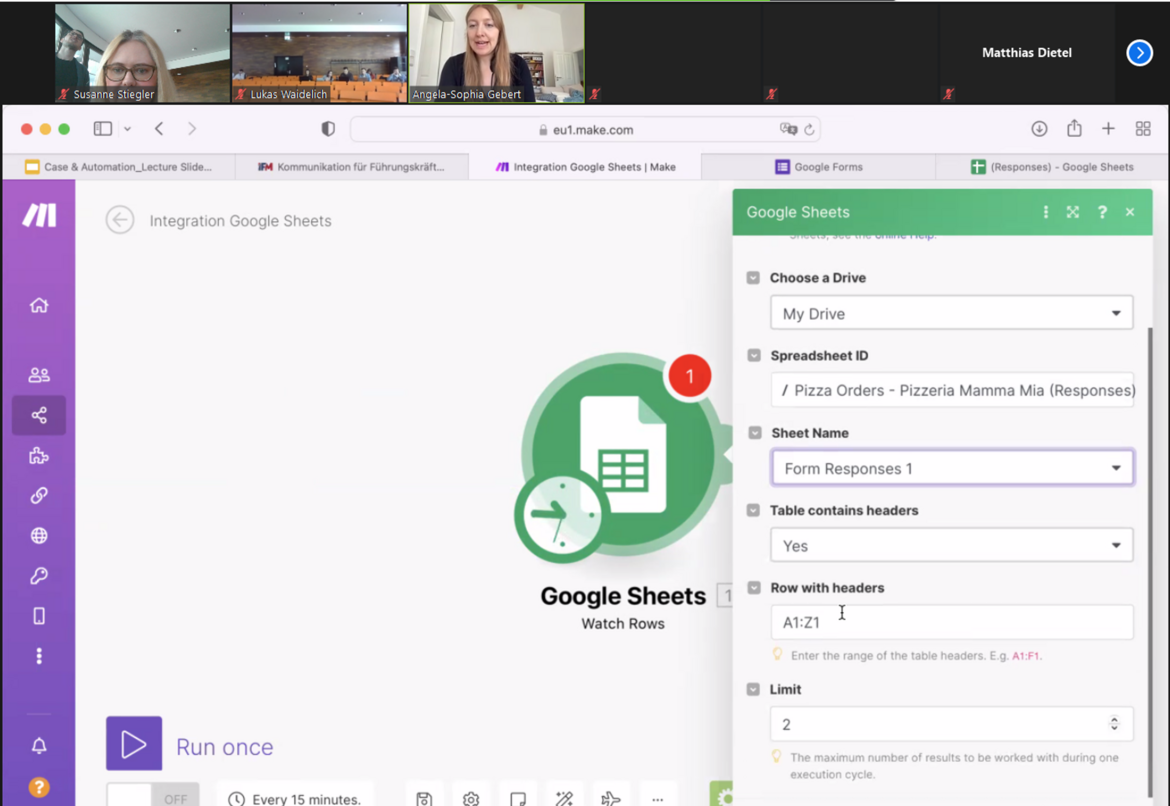Screen dimensions: 1170x806
Task: Open Connections link icon in sidebar
Action: click(x=39, y=496)
